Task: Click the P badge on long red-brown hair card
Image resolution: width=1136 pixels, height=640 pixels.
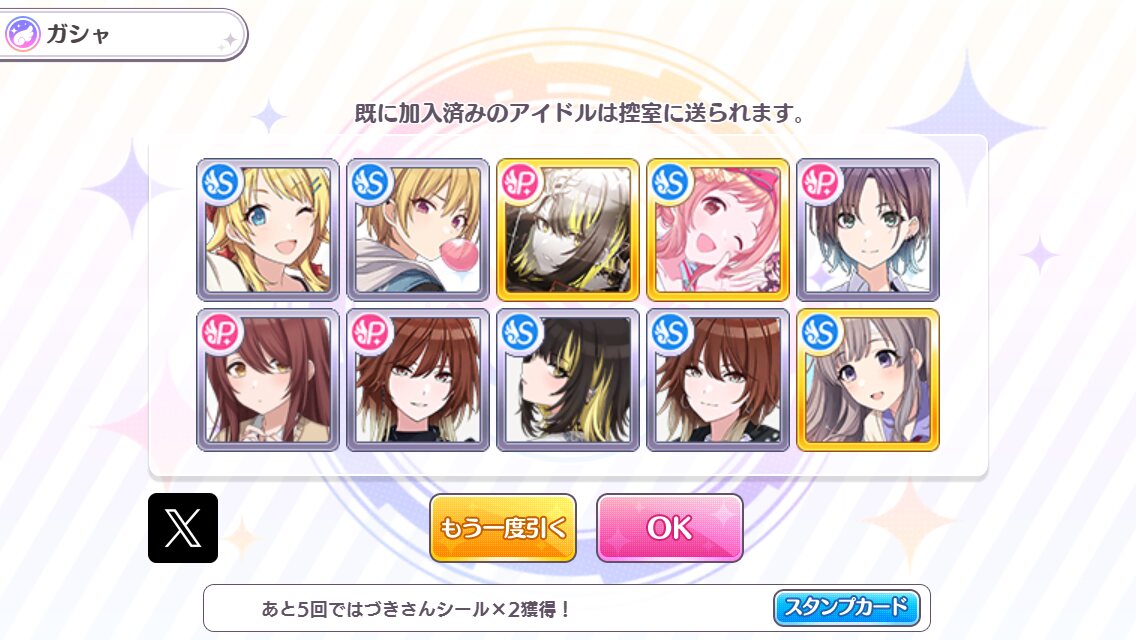Action: click(x=221, y=332)
